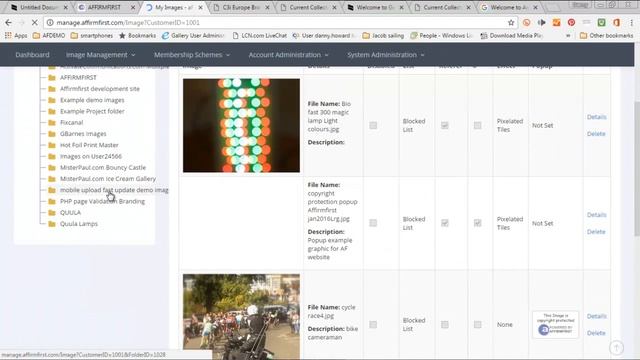Select Example demo images folder
The height and width of the screenshot is (360, 640).
pyautogui.click(x=92, y=100)
